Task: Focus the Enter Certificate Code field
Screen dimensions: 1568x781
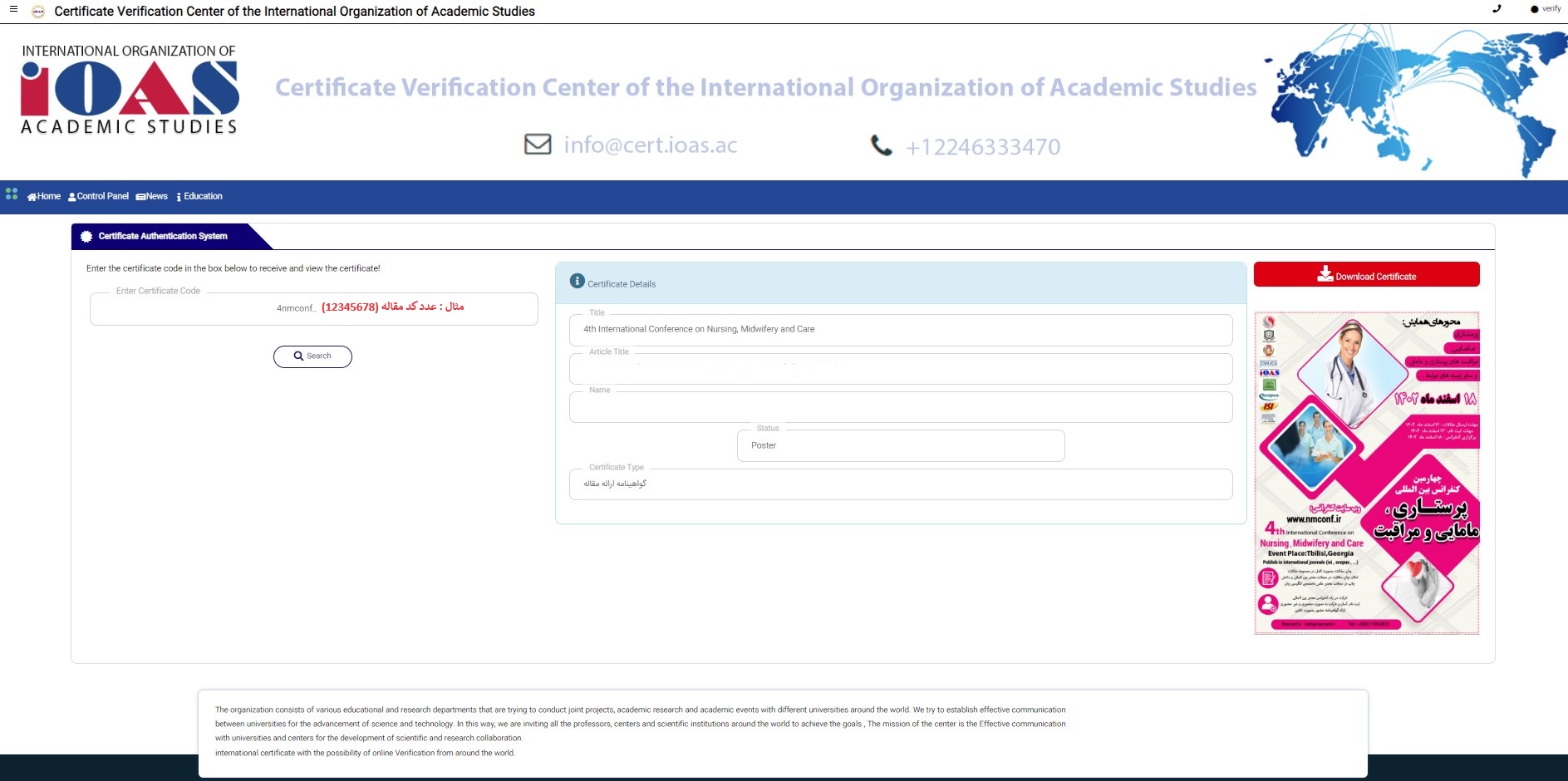Action: point(313,309)
